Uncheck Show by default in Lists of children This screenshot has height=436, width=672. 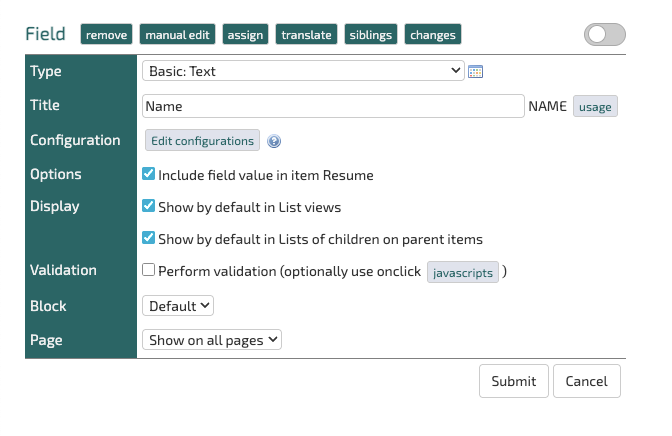[148, 238]
